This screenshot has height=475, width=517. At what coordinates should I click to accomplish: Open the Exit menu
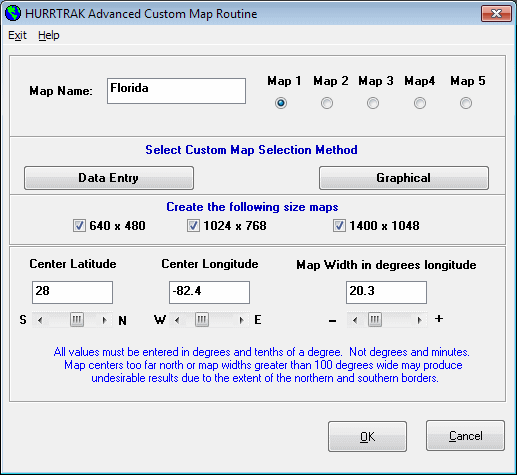tap(17, 35)
